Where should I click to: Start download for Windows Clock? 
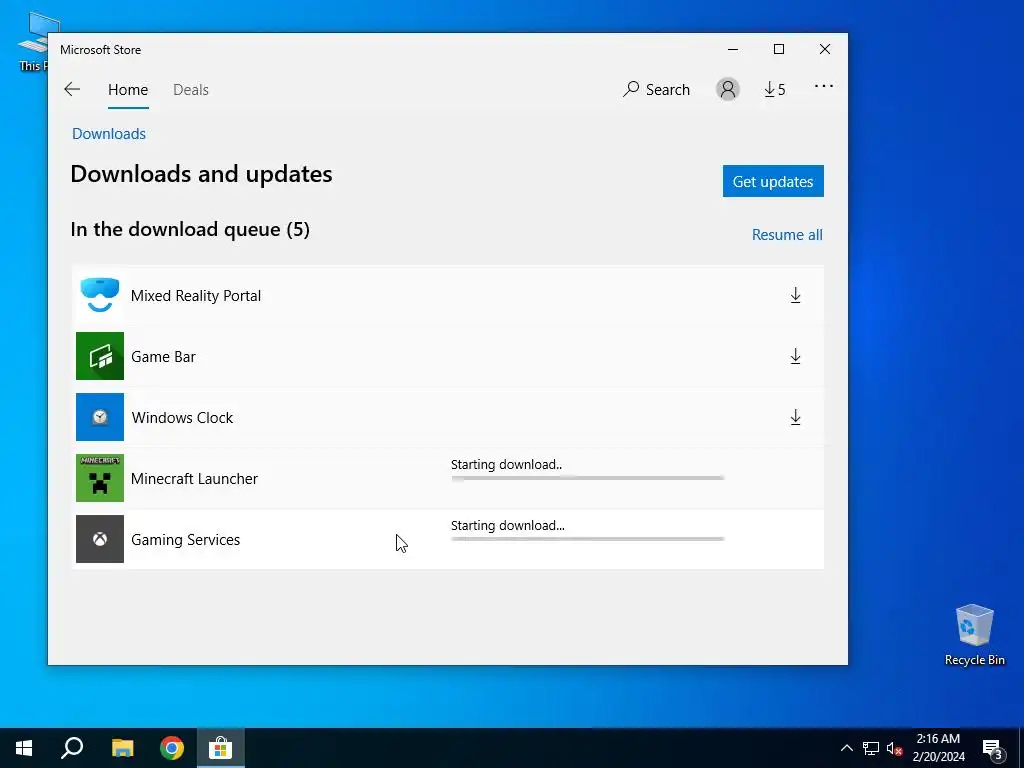tap(795, 417)
